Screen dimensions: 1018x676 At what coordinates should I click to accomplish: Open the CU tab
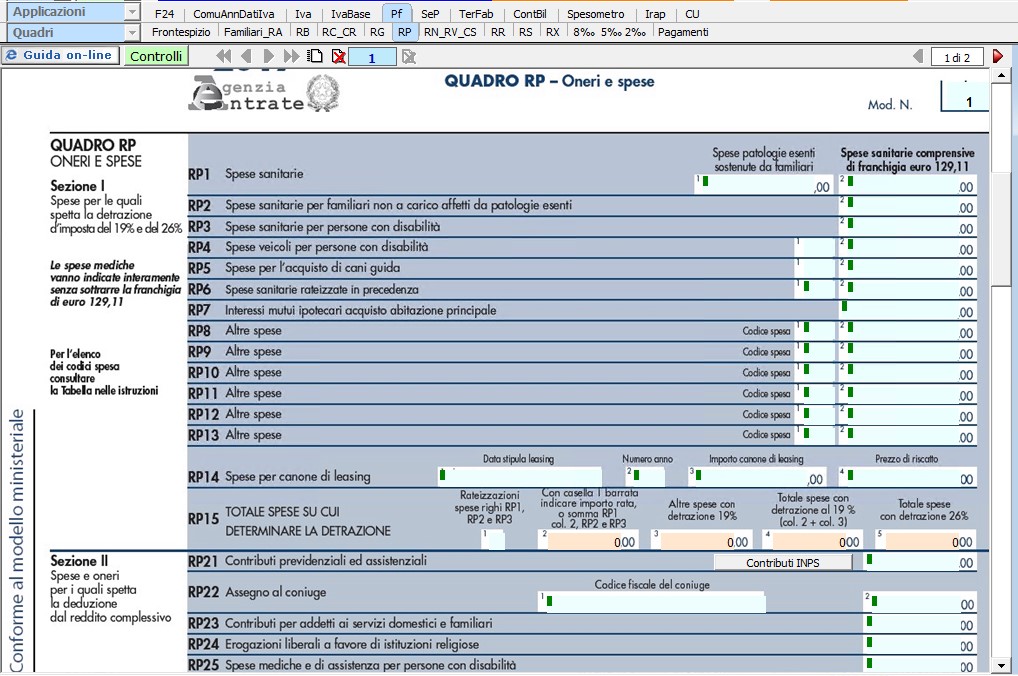pyautogui.click(x=693, y=14)
